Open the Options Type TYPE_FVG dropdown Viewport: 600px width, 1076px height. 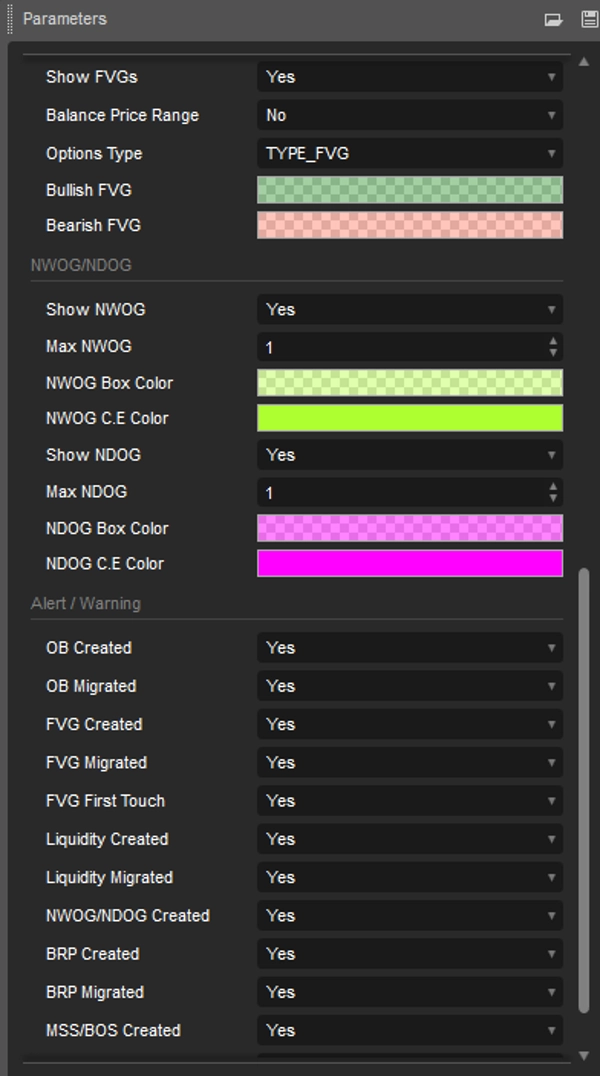click(409, 153)
